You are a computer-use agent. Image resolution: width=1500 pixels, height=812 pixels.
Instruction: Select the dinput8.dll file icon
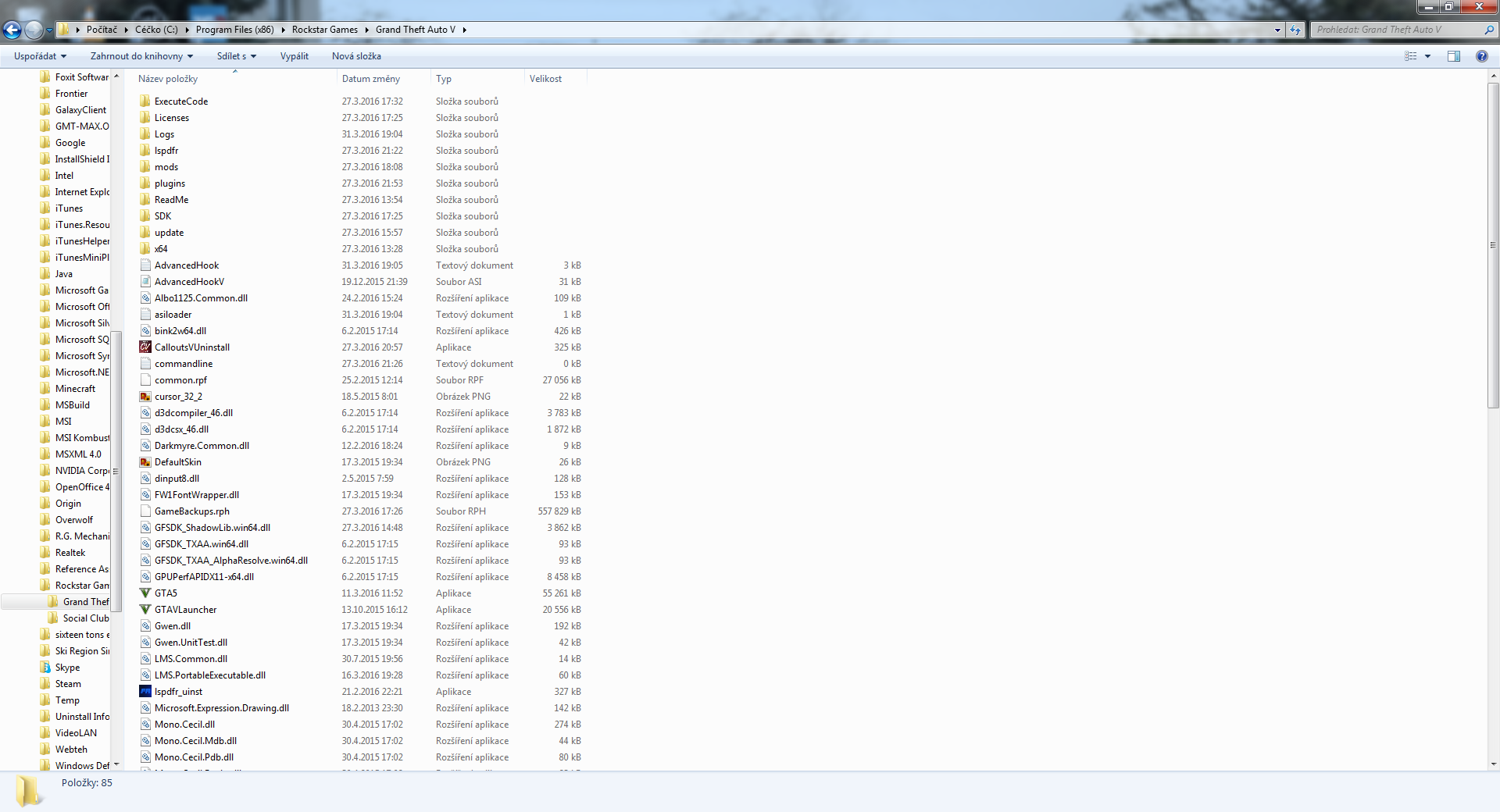pyautogui.click(x=145, y=479)
